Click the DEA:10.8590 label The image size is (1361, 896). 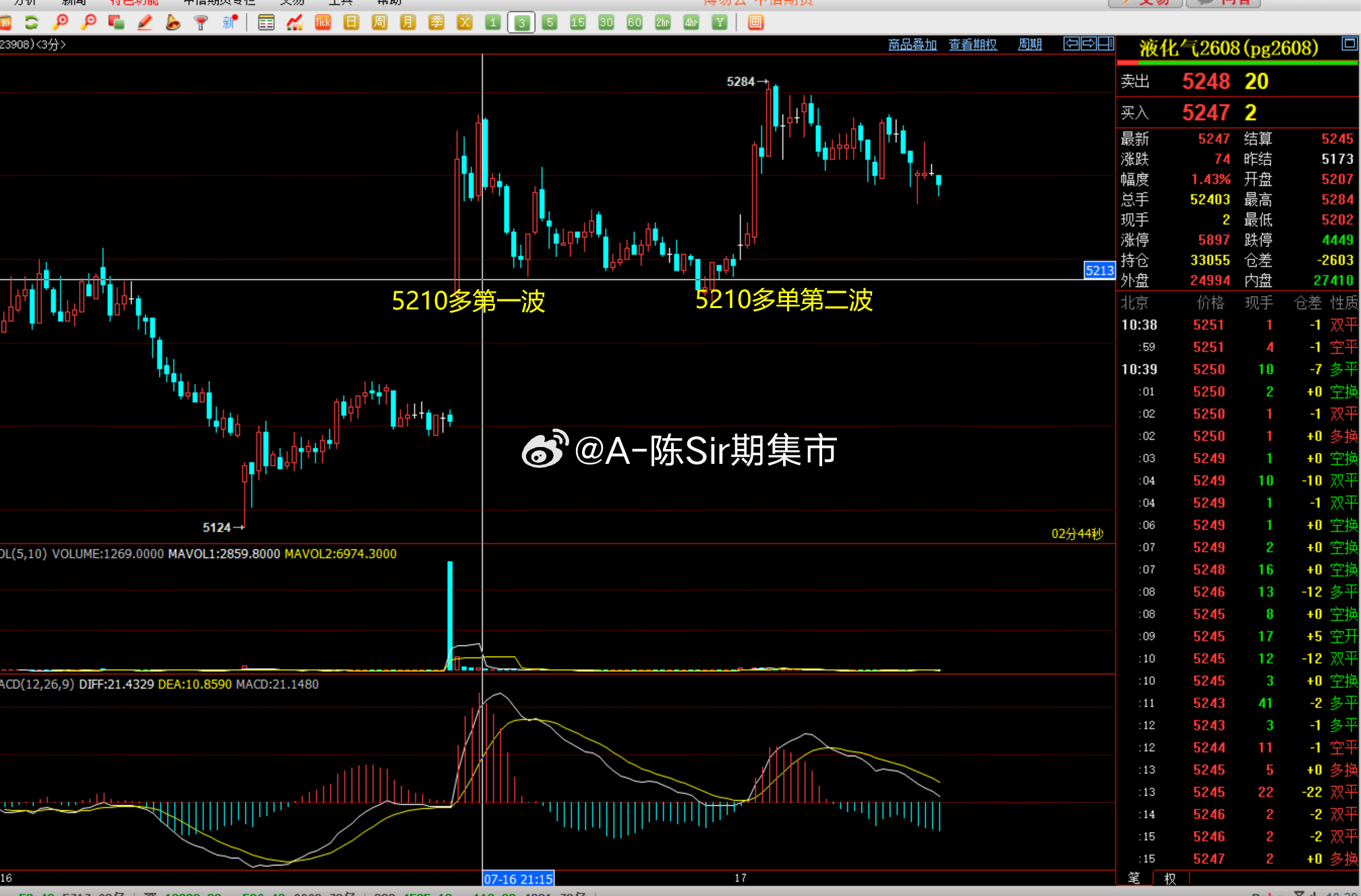coord(195,684)
